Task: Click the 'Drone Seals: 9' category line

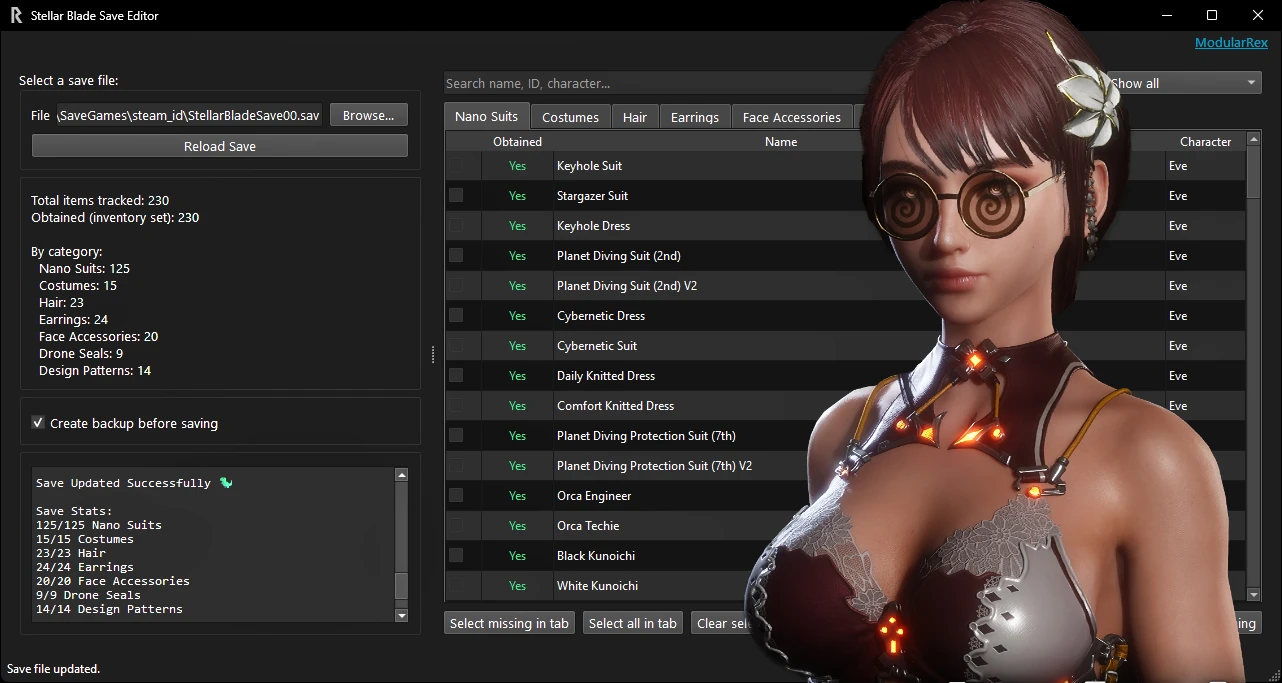Action: 81,354
